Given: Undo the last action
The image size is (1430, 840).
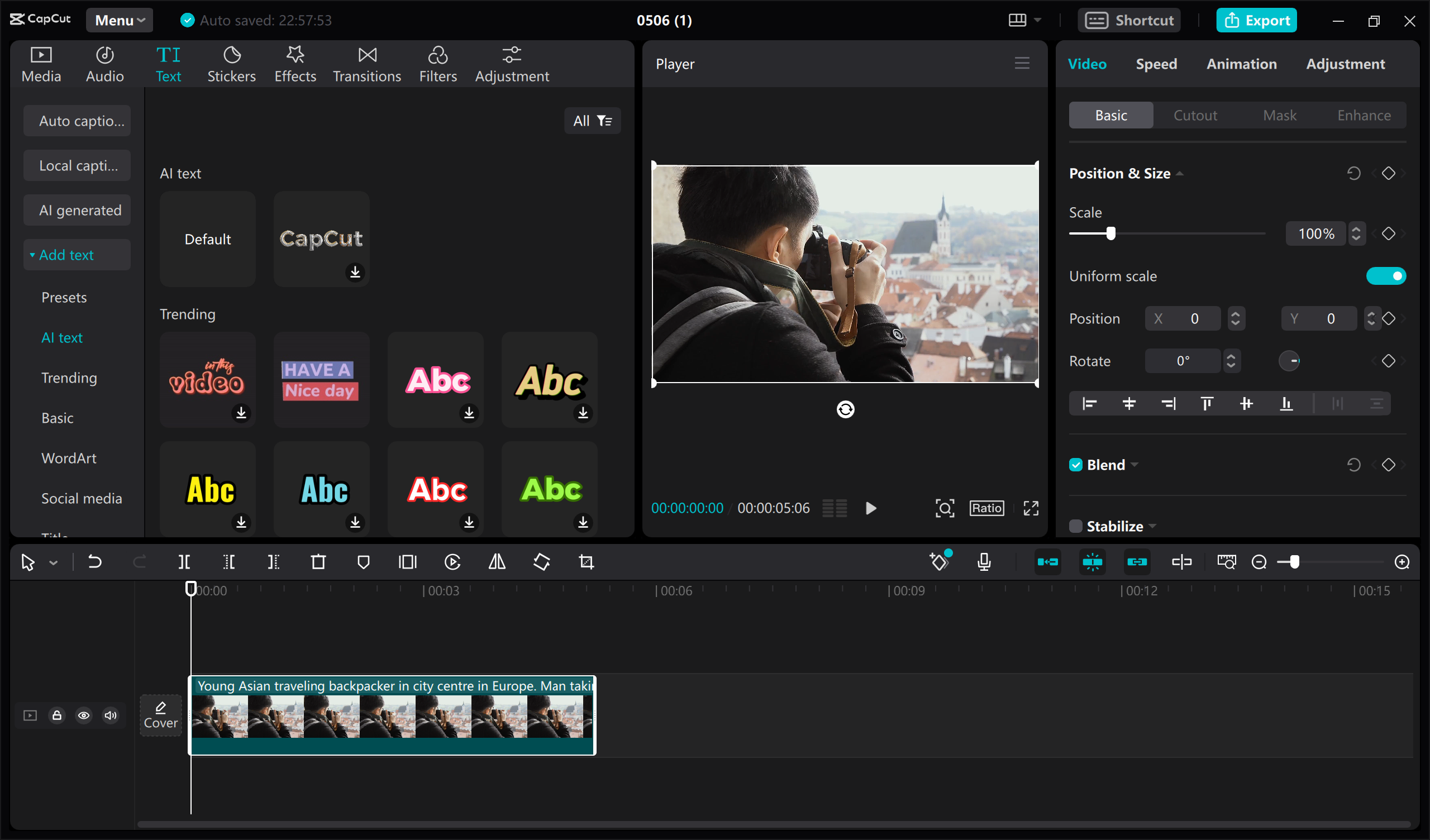Looking at the screenshot, I should [95, 562].
